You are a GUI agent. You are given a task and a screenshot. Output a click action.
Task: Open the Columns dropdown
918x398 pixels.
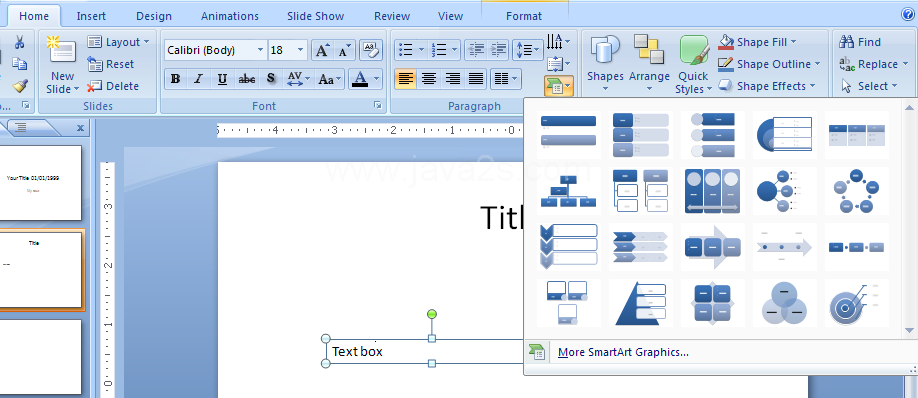[x=505, y=78]
